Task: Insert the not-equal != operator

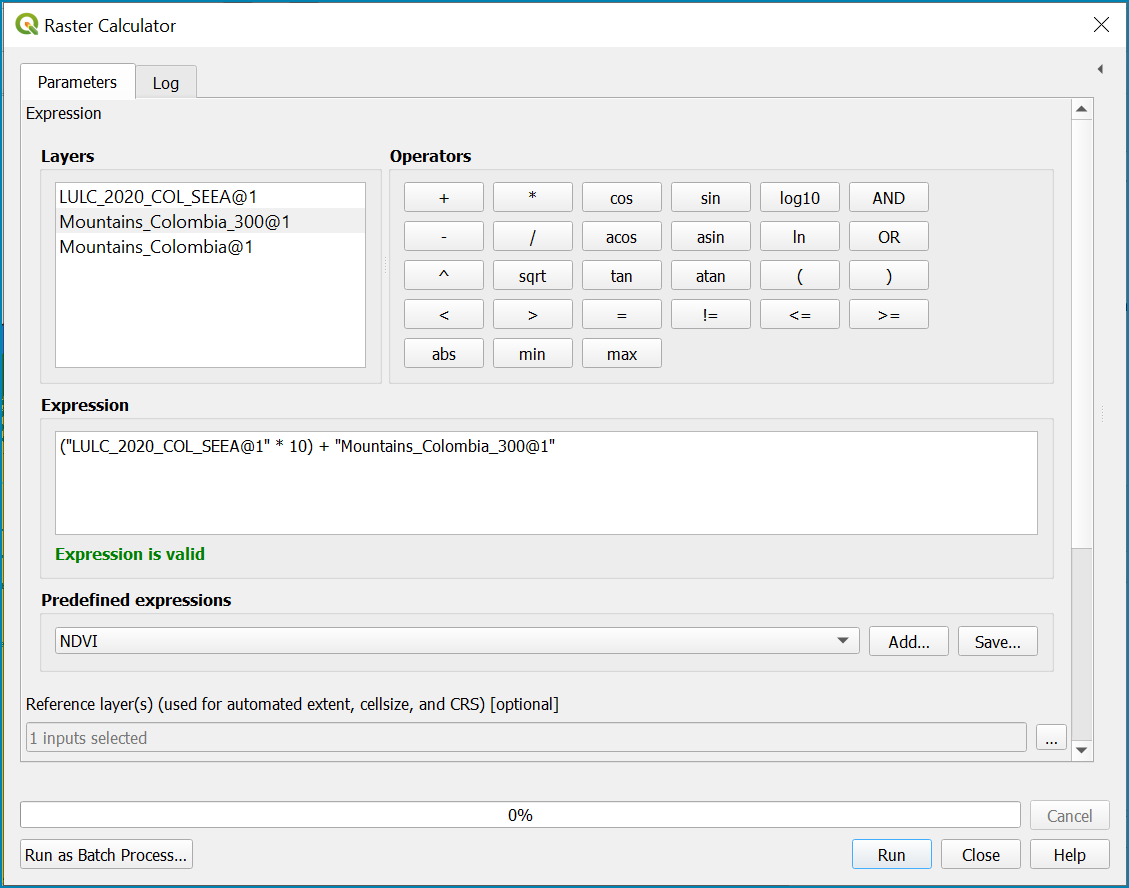Action: pyautogui.click(x=711, y=314)
